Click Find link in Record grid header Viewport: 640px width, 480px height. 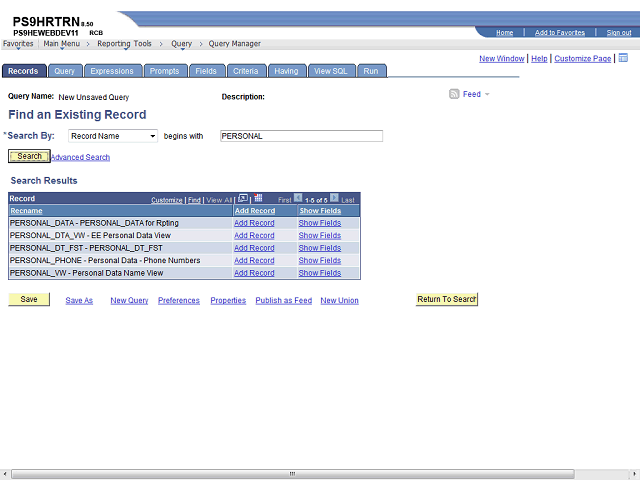click(194, 200)
